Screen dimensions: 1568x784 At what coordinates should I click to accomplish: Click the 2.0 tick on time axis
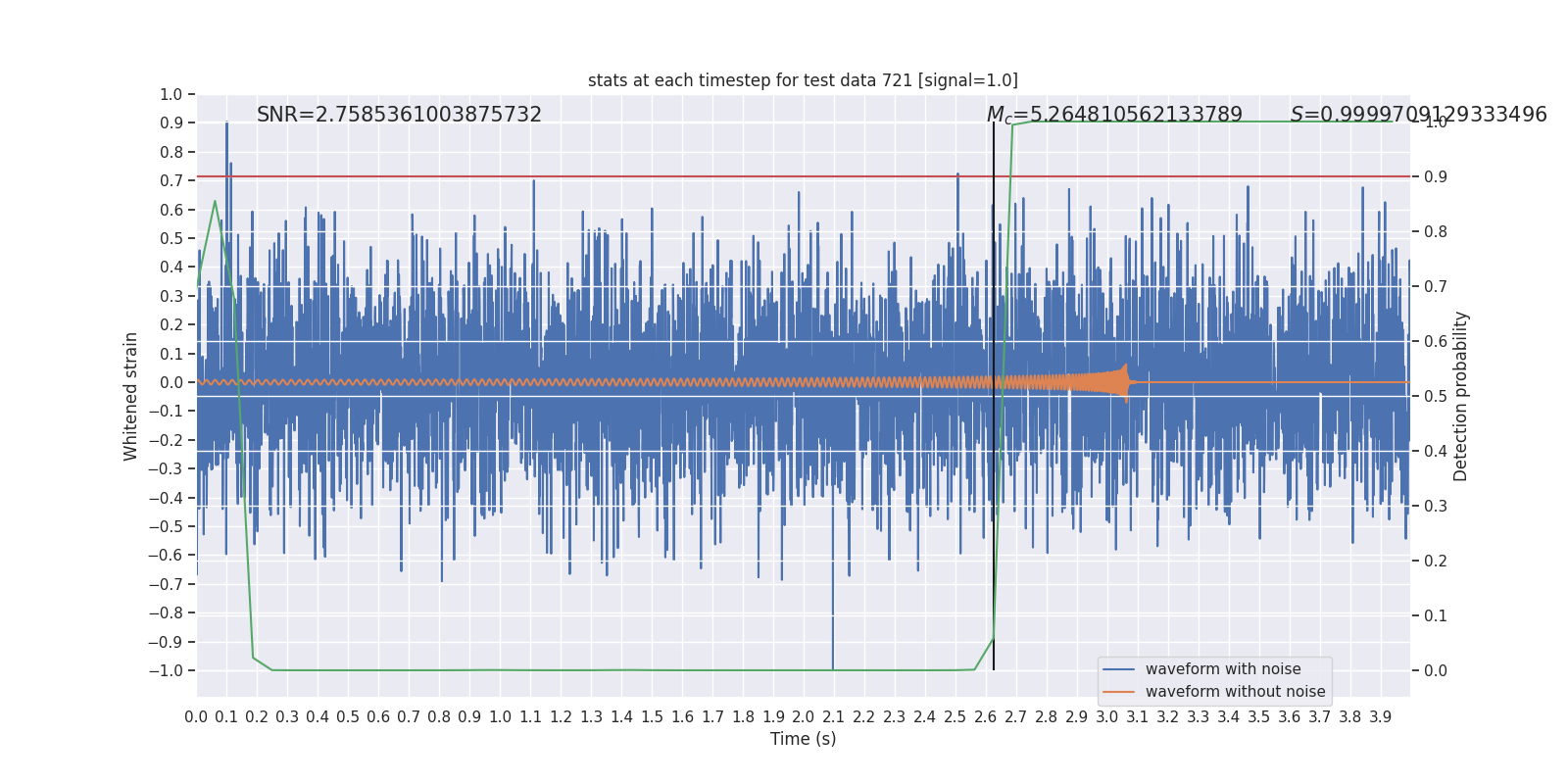(x=803, y=717)
